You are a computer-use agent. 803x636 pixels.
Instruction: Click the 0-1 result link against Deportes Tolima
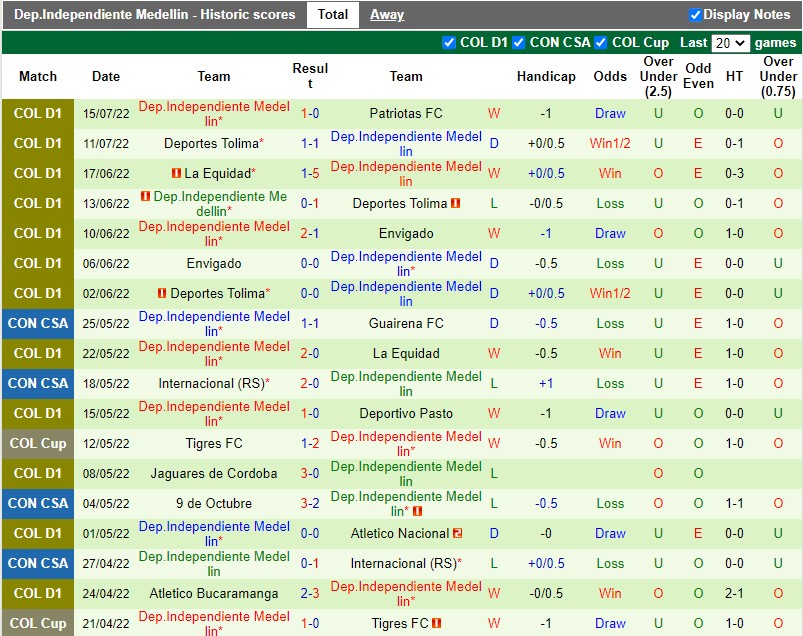pos(310,203)
